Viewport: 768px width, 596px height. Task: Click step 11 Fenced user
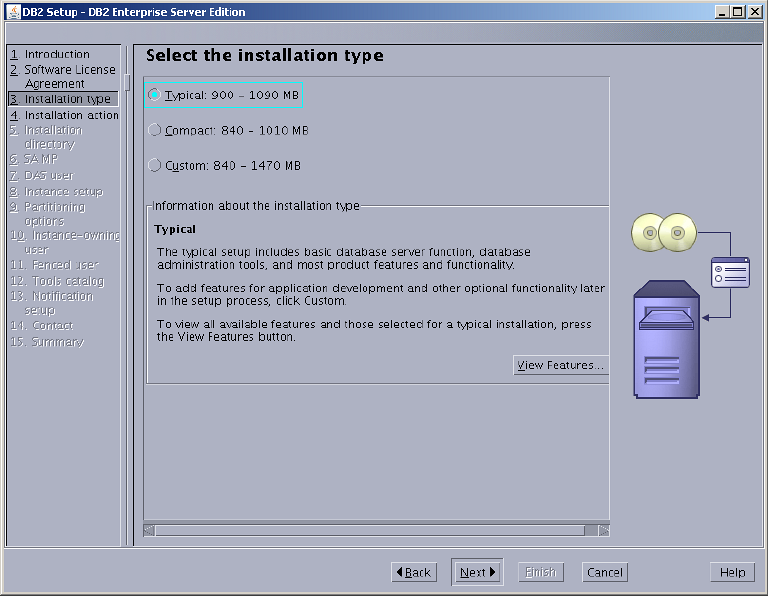54,265
